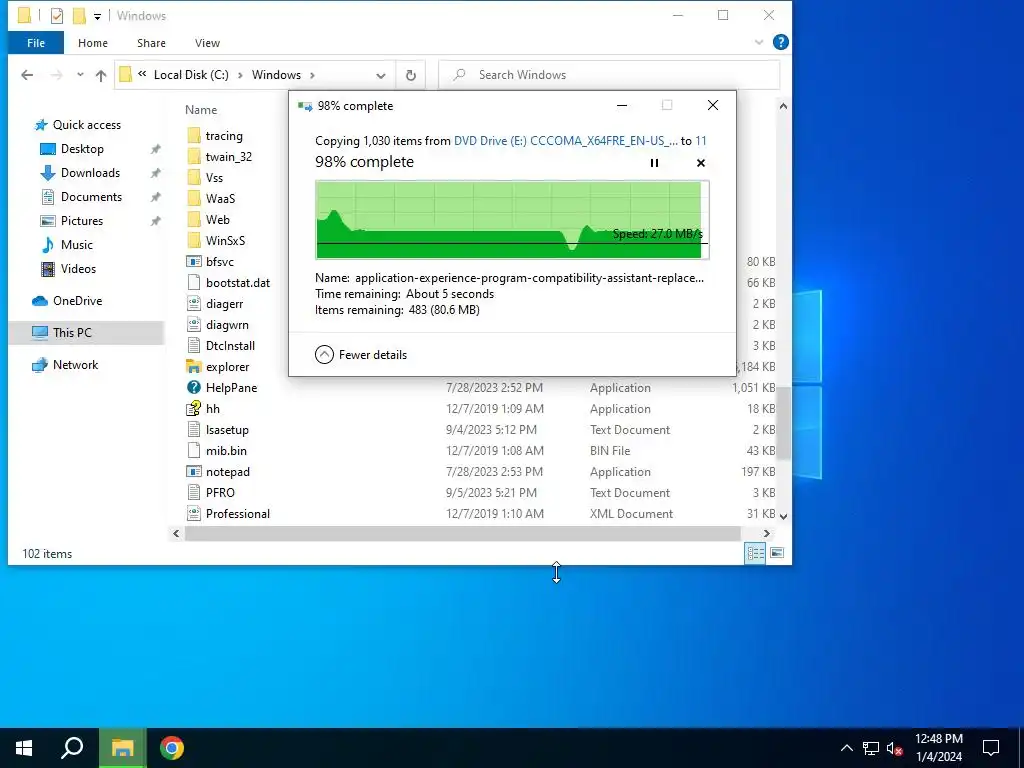Sort files by the Name column header
1024x768 pixels.
200,110
